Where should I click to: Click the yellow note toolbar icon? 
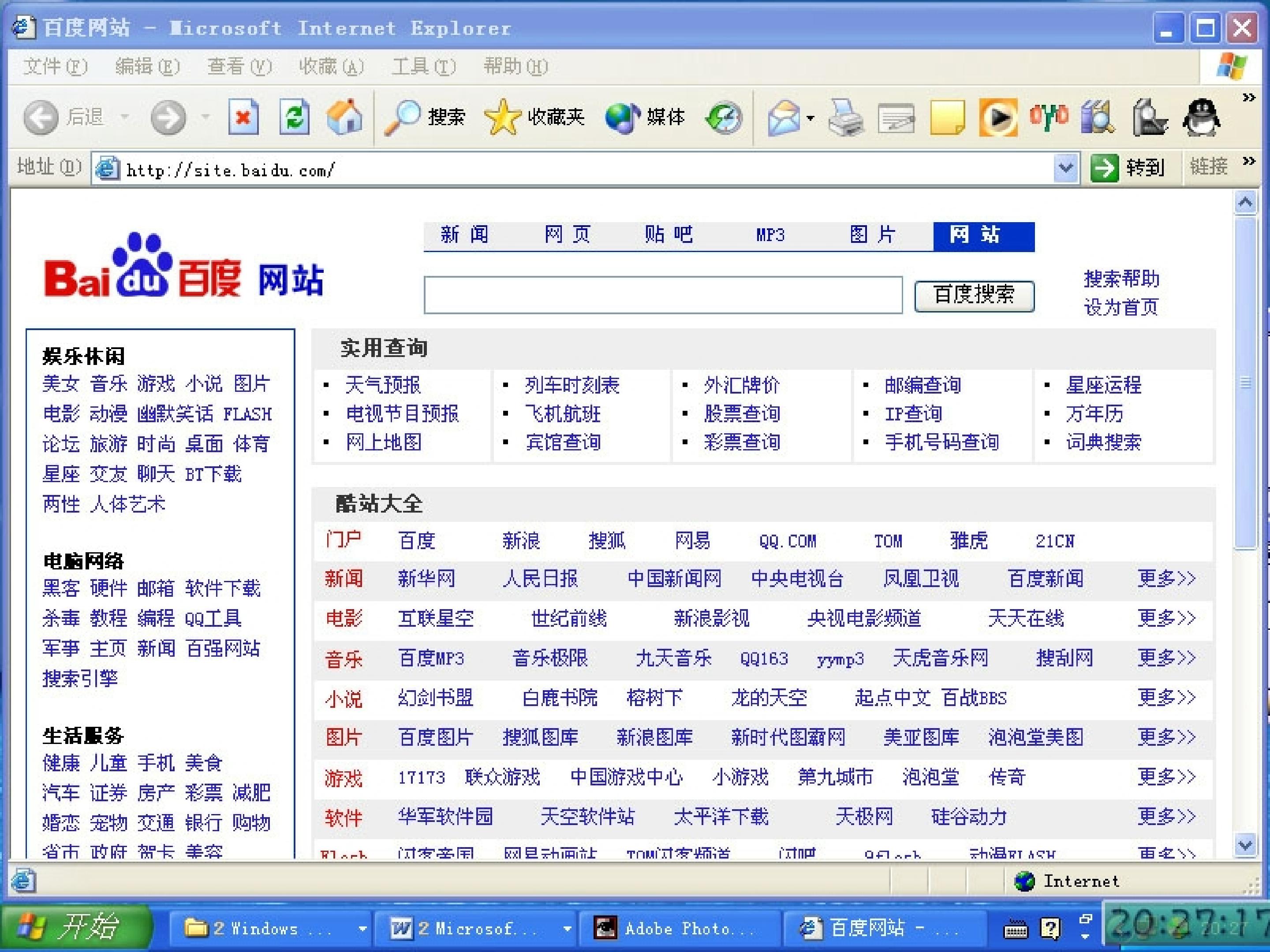click(947, 118)
